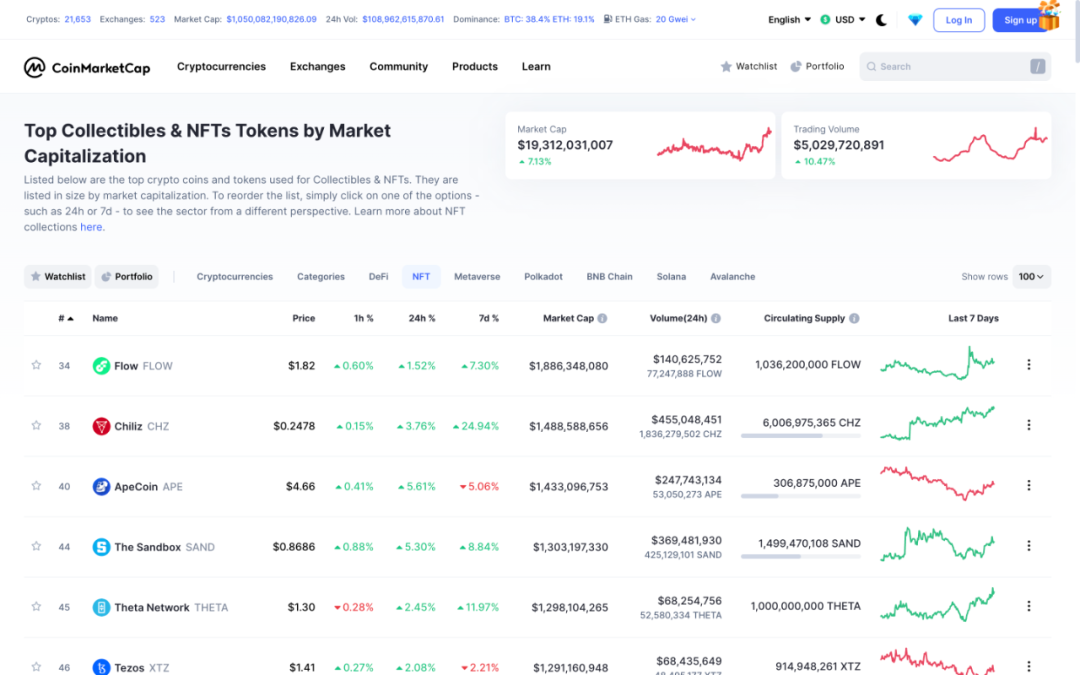
Task: Select the Metaverse filter tab
Action: tap(477, 277)
